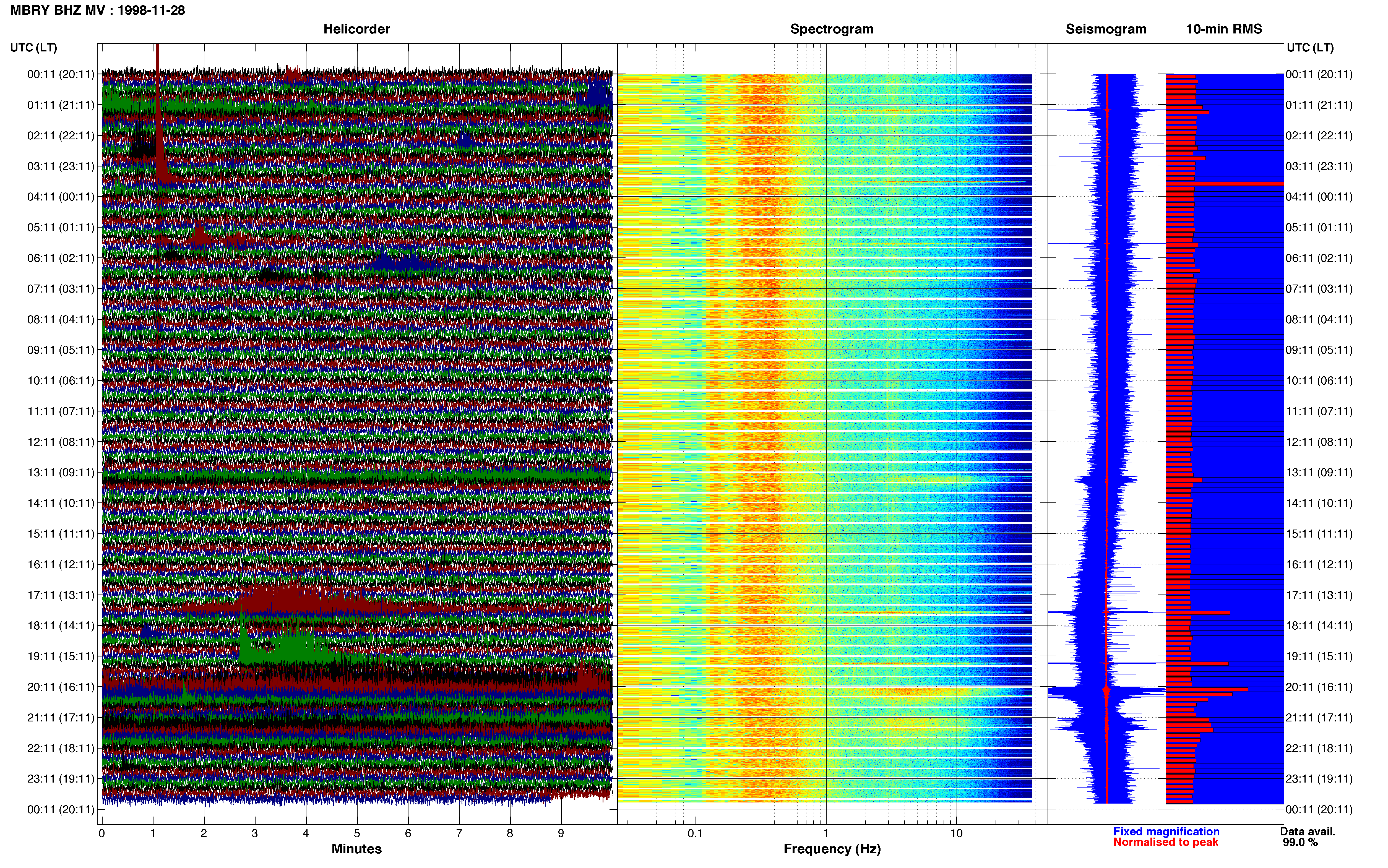Viewport: 1388px width, 868px height.
Task: Click left time label '01:11 (21:11)'
Action: 61,105
